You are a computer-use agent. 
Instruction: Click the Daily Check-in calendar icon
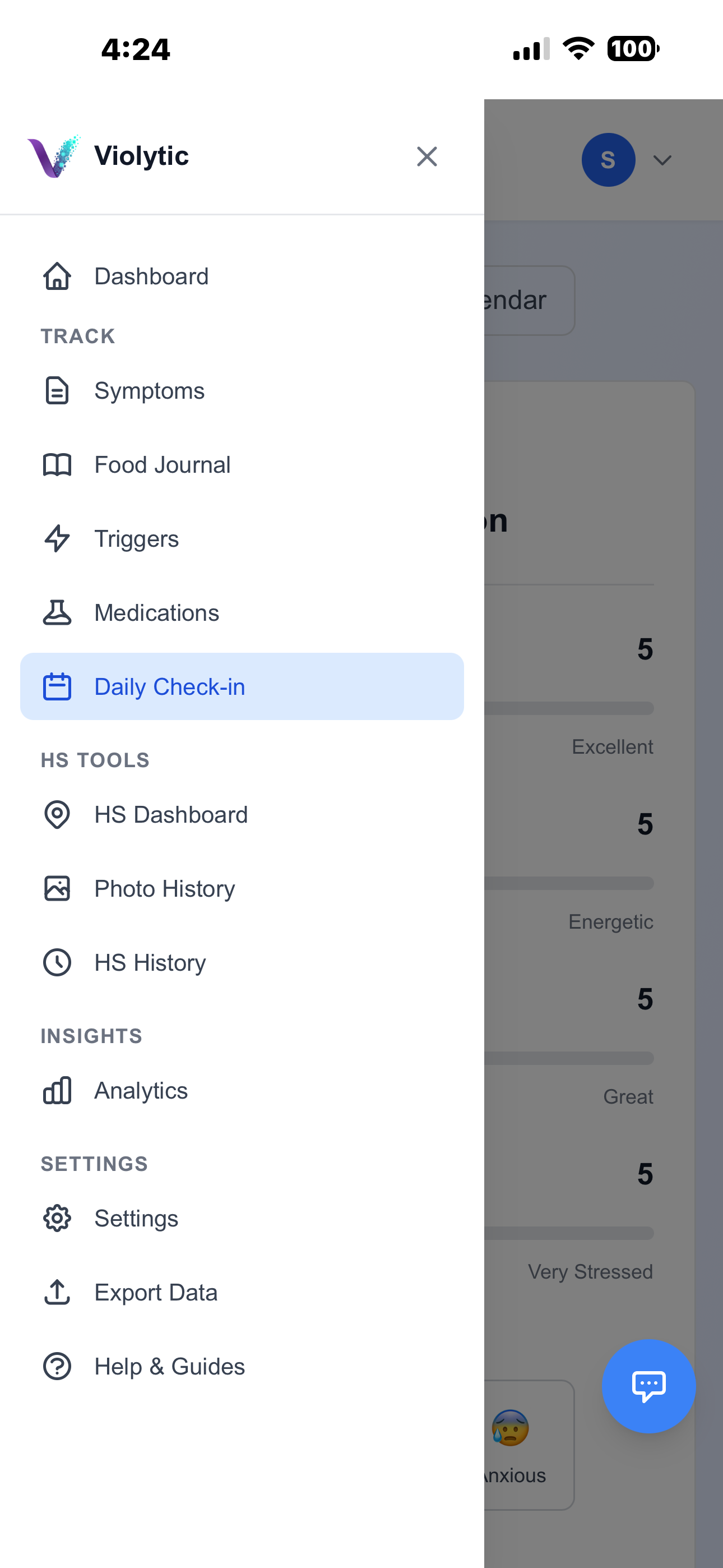57,686
